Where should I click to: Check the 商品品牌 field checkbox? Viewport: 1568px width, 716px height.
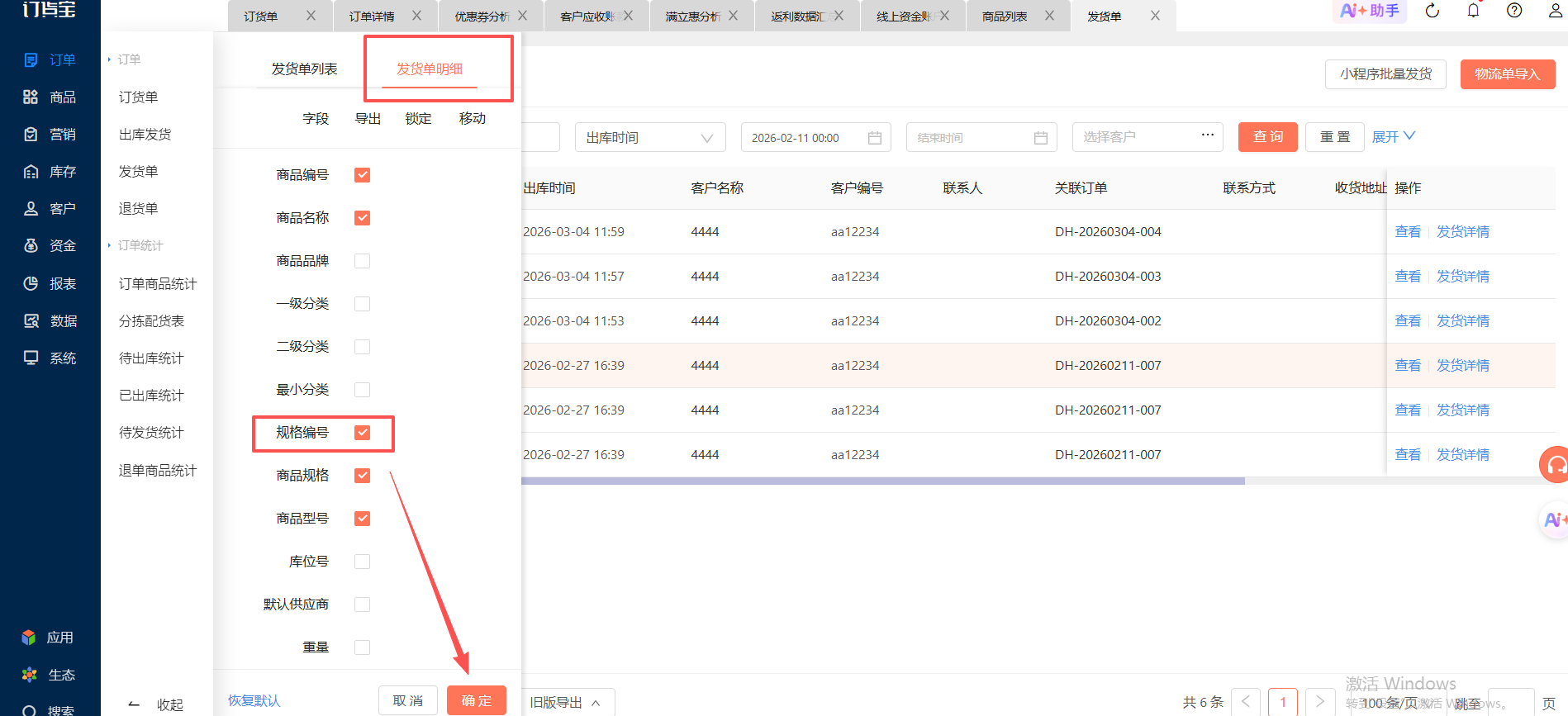point(362,261)
